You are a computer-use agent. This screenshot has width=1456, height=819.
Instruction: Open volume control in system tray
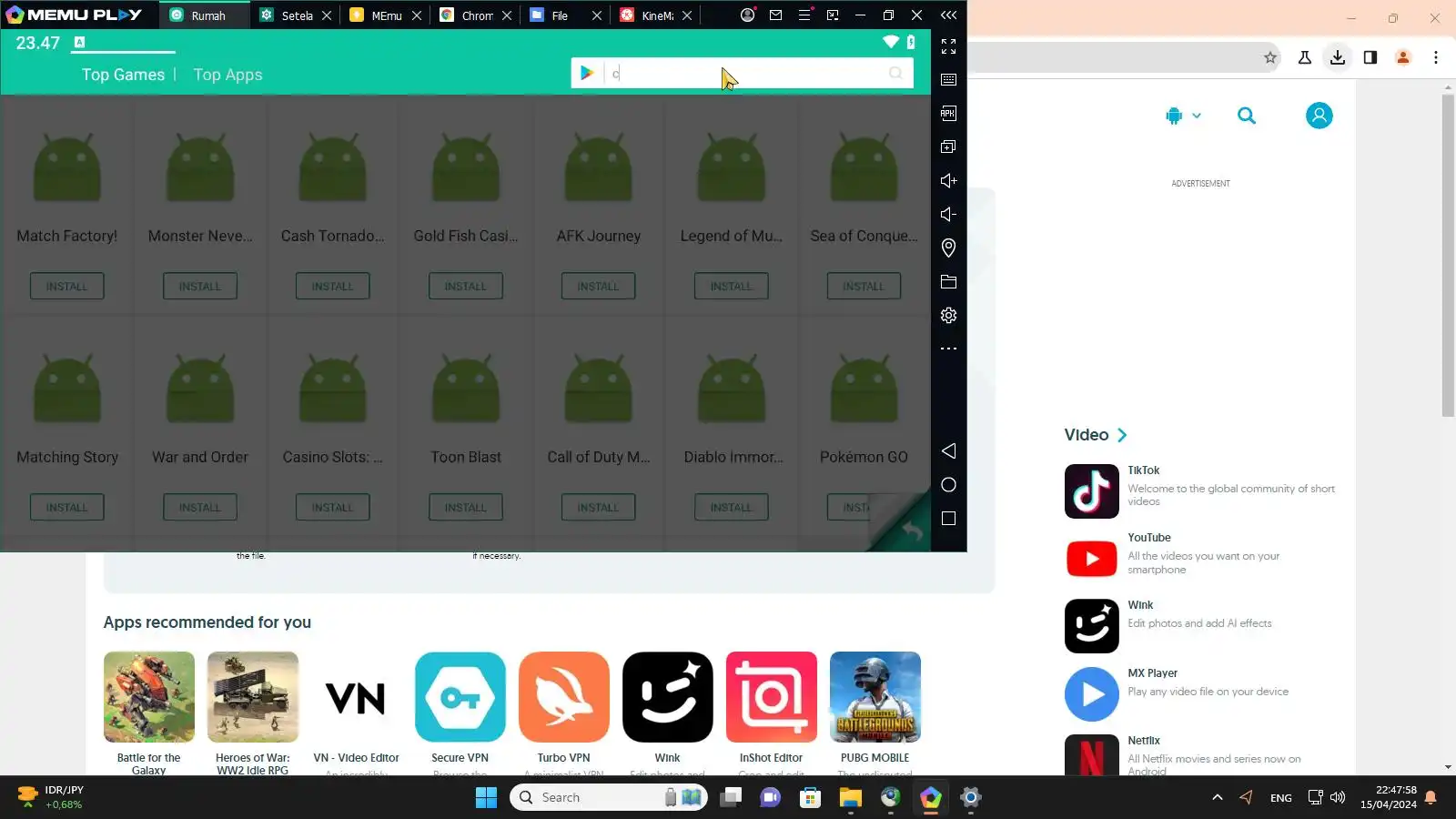(x=1338, y=797)
